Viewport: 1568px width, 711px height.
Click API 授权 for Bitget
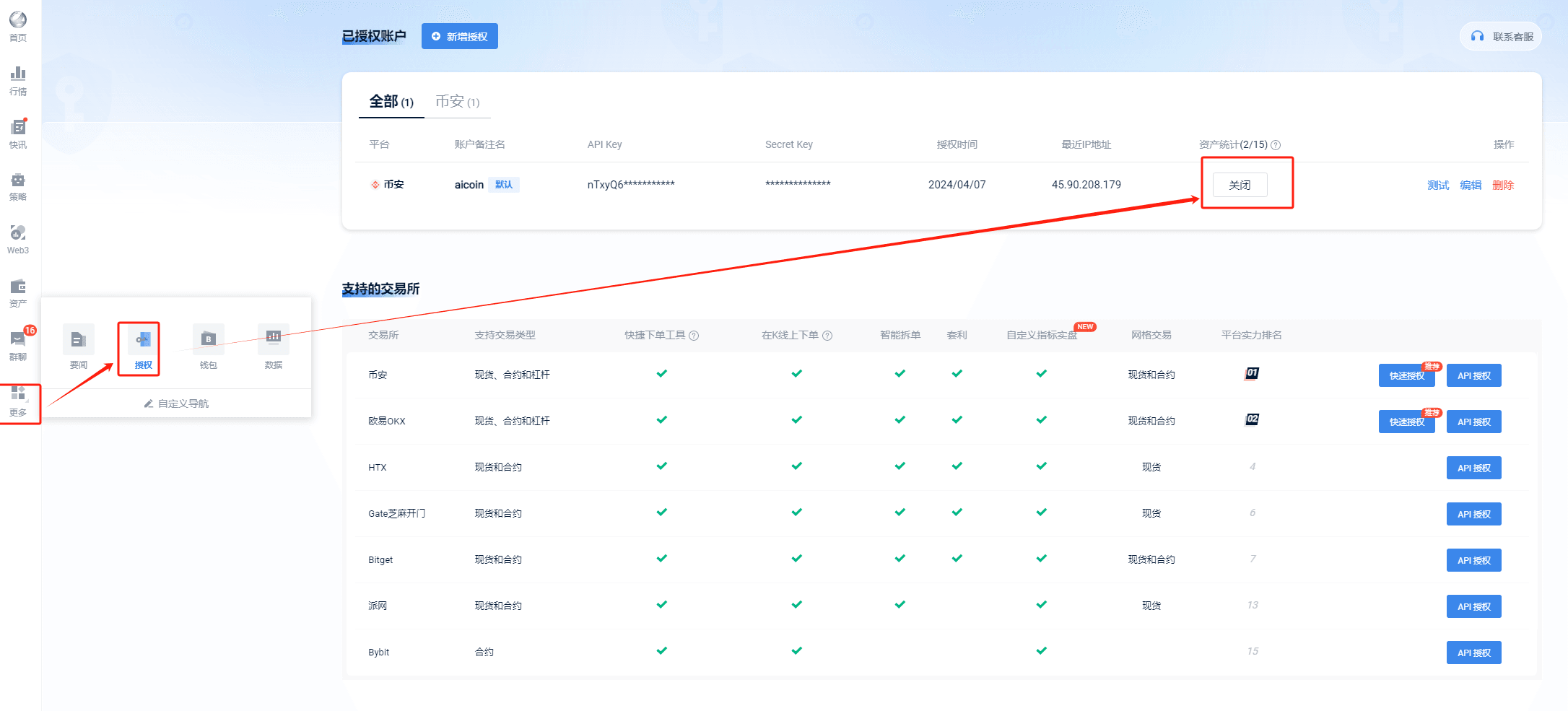point(1474,560)
